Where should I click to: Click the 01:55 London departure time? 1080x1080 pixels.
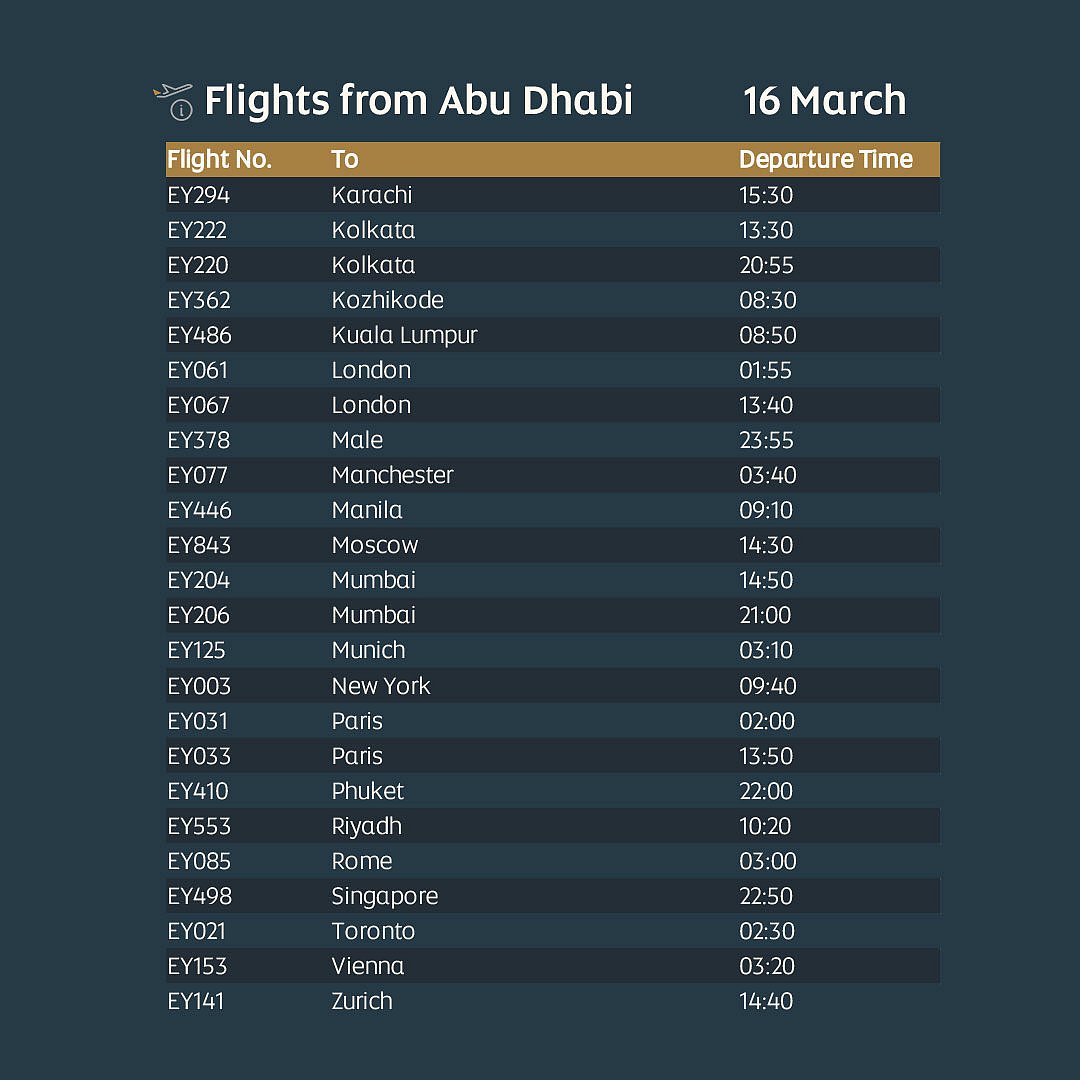point(765,370)
